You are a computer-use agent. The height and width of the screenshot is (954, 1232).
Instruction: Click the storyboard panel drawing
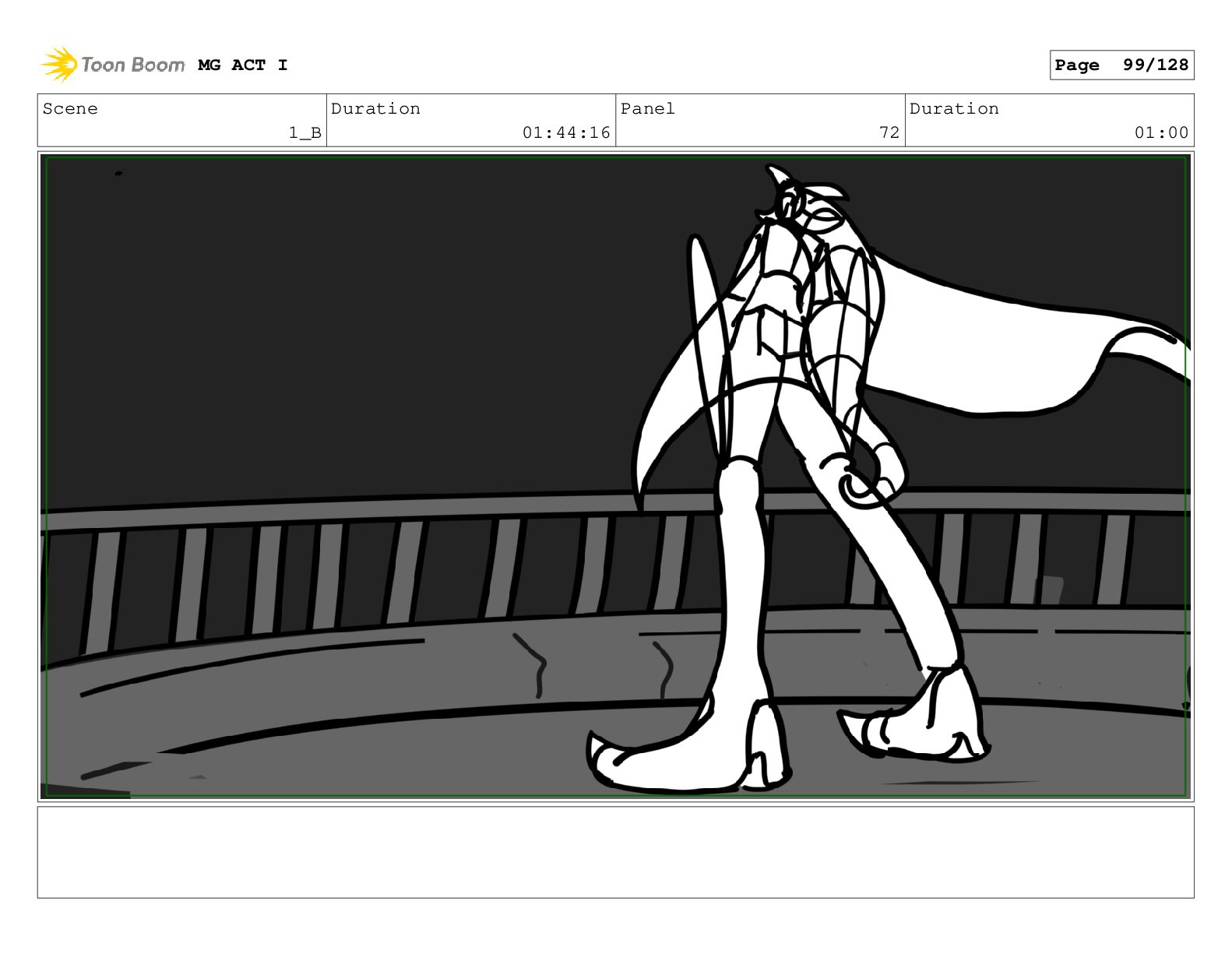[616, 477]
